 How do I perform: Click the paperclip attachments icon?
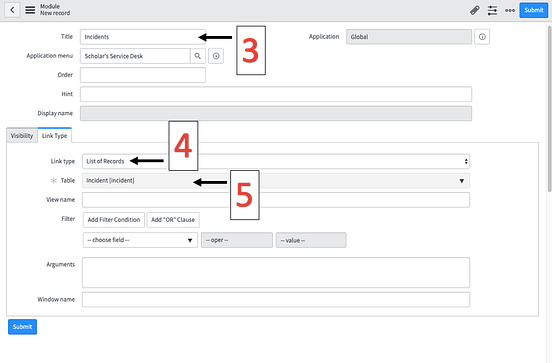(475, 10)
